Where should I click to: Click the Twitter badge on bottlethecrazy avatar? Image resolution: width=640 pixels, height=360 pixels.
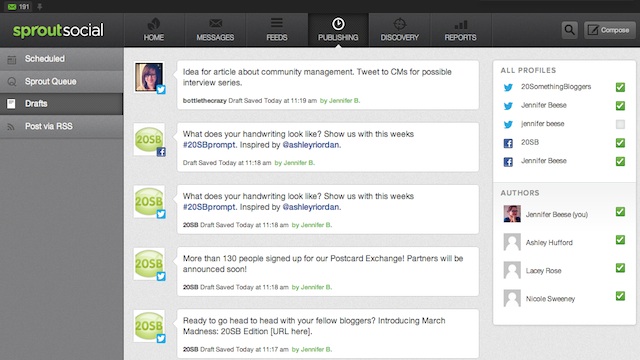pos(161,89)
